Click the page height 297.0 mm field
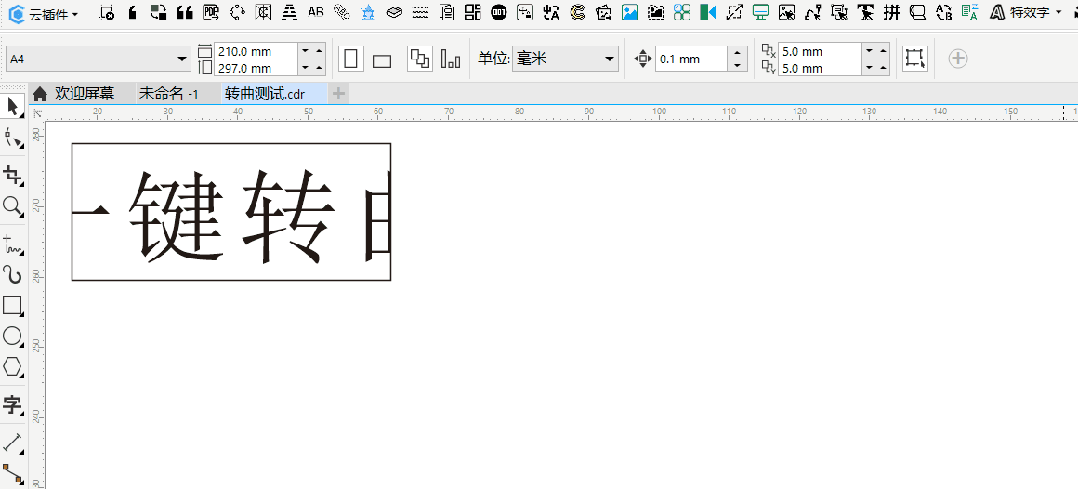The image size is (1078, 489). (255, 67)
